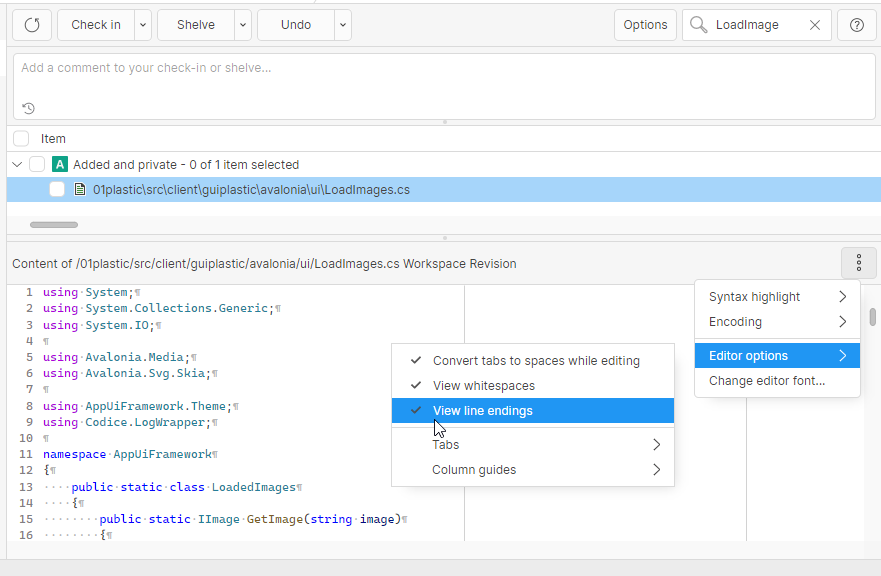Click the green A added-status badge
The image size is (881, 576).
pos(59,163)
